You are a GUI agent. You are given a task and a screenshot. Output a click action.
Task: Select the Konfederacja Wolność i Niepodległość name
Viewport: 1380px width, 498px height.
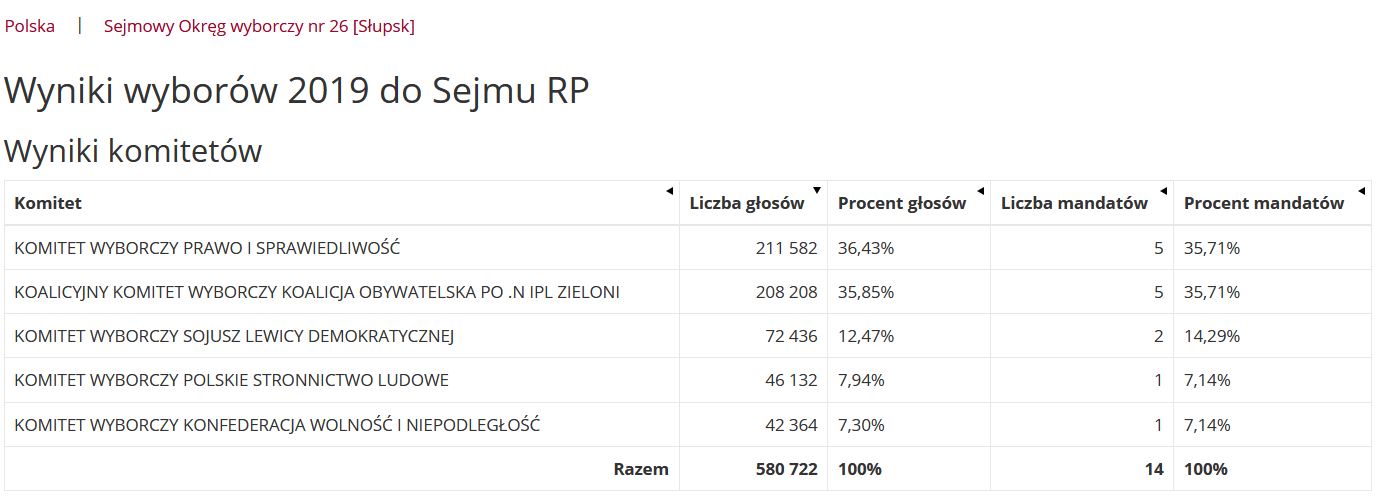(277, 425)
